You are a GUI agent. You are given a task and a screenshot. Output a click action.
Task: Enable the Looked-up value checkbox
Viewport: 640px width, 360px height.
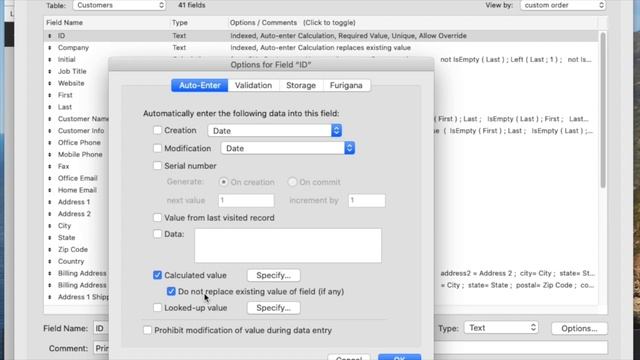point(157,308)
